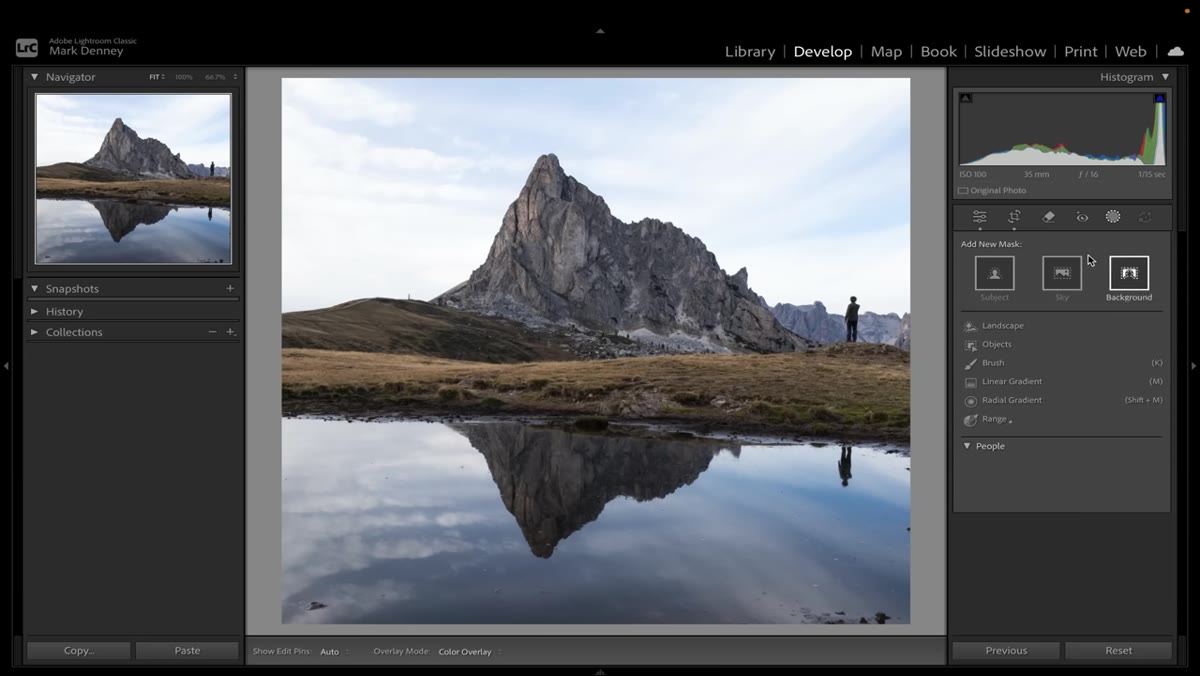Hide the top module panel arrow
The width and height of the screenshot is (1200, 676).
pos(600,31)
